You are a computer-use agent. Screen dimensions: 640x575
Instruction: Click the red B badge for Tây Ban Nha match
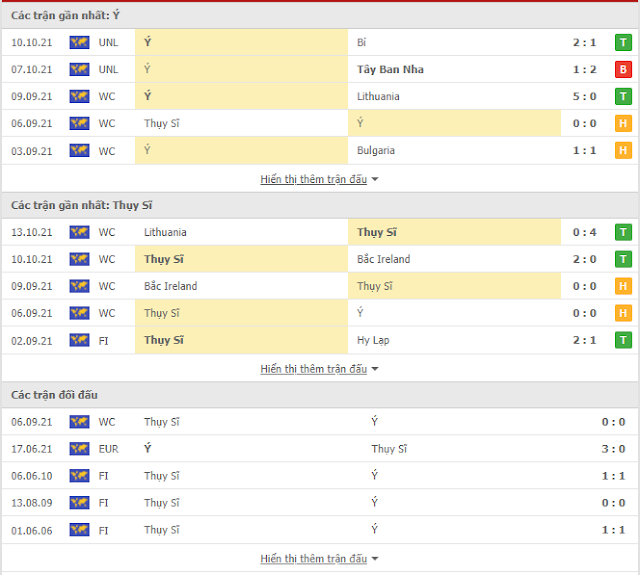click(x=623, y=69)
